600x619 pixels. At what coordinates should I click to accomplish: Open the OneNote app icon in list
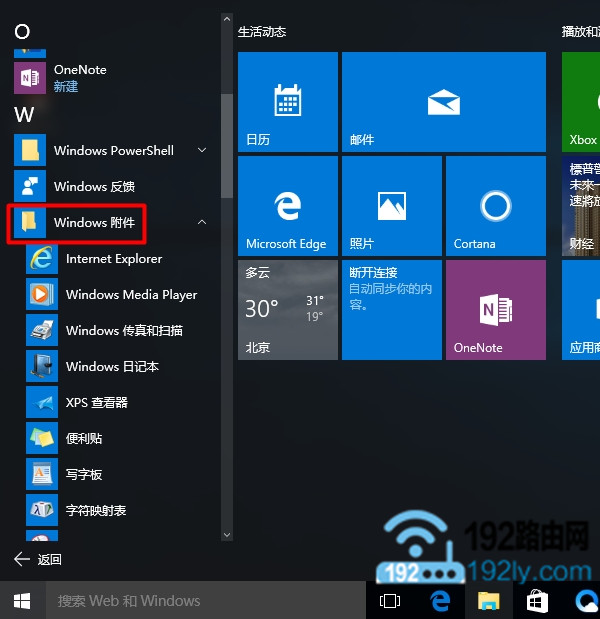30,78
